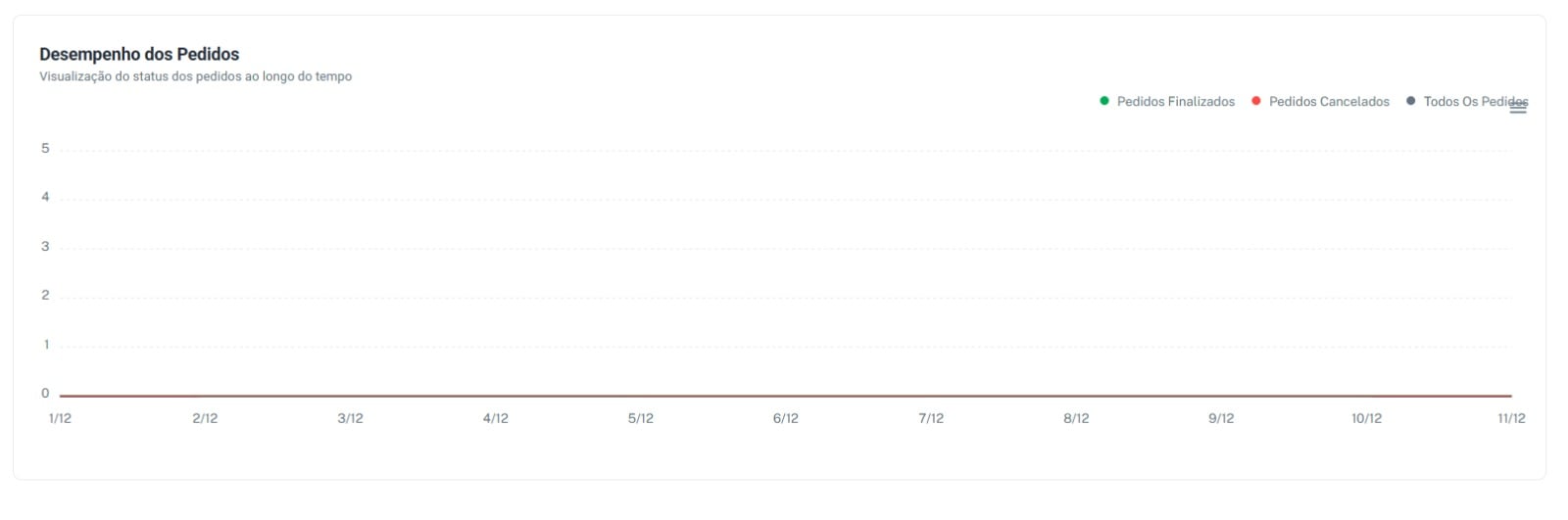Image resolution: width=1568 pixels, height=520 pixels.
Task: Click the 10/12 date axis label
Action: 1366,418
